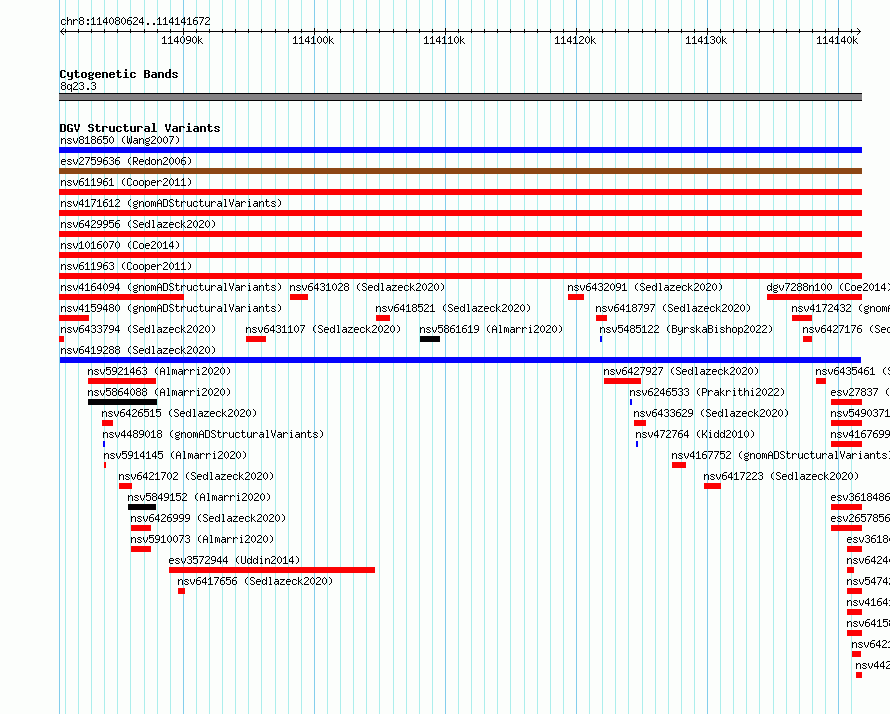Click nsv6418797 (Sedlazeck2020) label
This screenshot has height=714, width=890.
pos(673,308)
